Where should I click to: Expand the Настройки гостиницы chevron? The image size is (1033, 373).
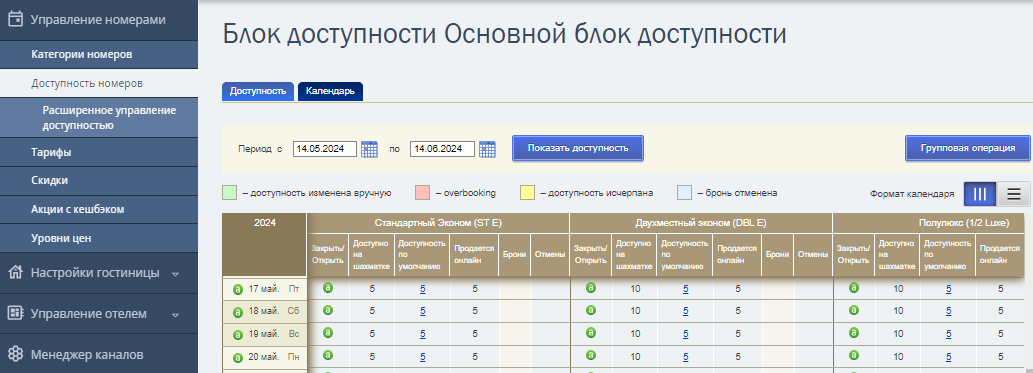click(x=175, y=273)
